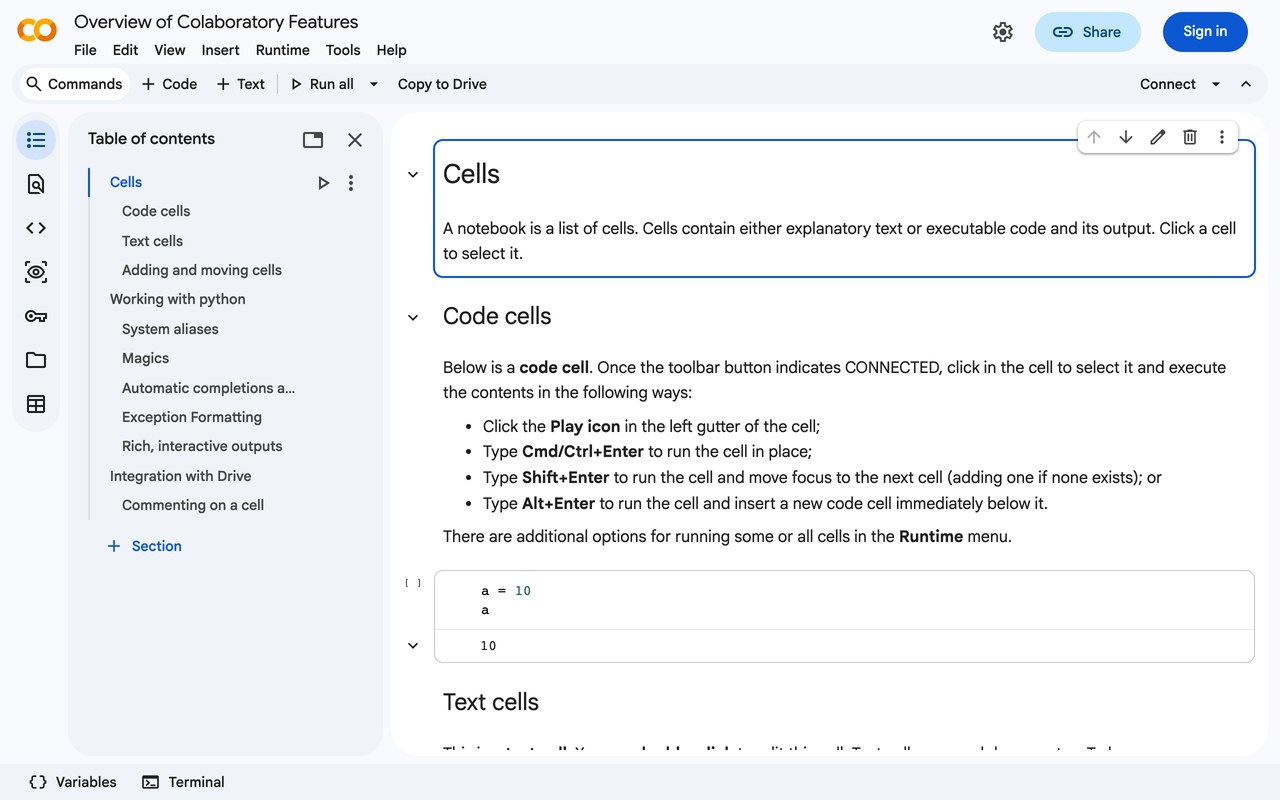This screenshot has height=800, width=1280.
Task: Add a new Code cell
Action: point(169,84)
